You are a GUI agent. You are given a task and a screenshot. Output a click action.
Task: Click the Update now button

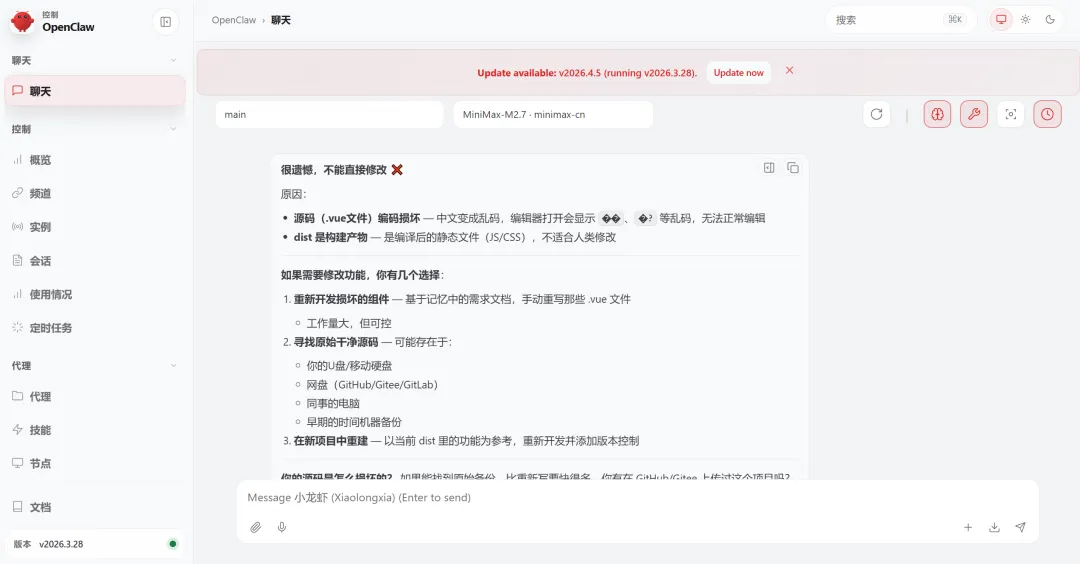pyautogui.click(x=738, y=72)
